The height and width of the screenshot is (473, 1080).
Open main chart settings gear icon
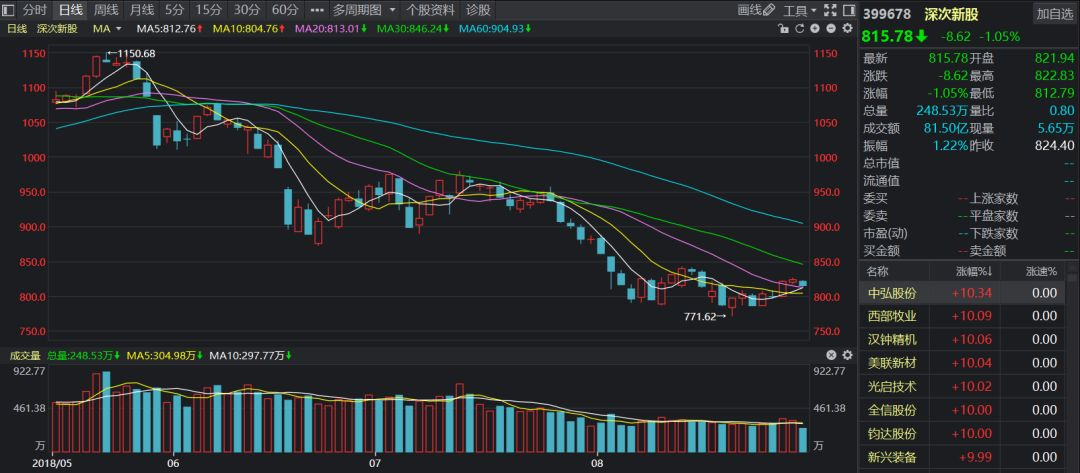pos(847,28)
